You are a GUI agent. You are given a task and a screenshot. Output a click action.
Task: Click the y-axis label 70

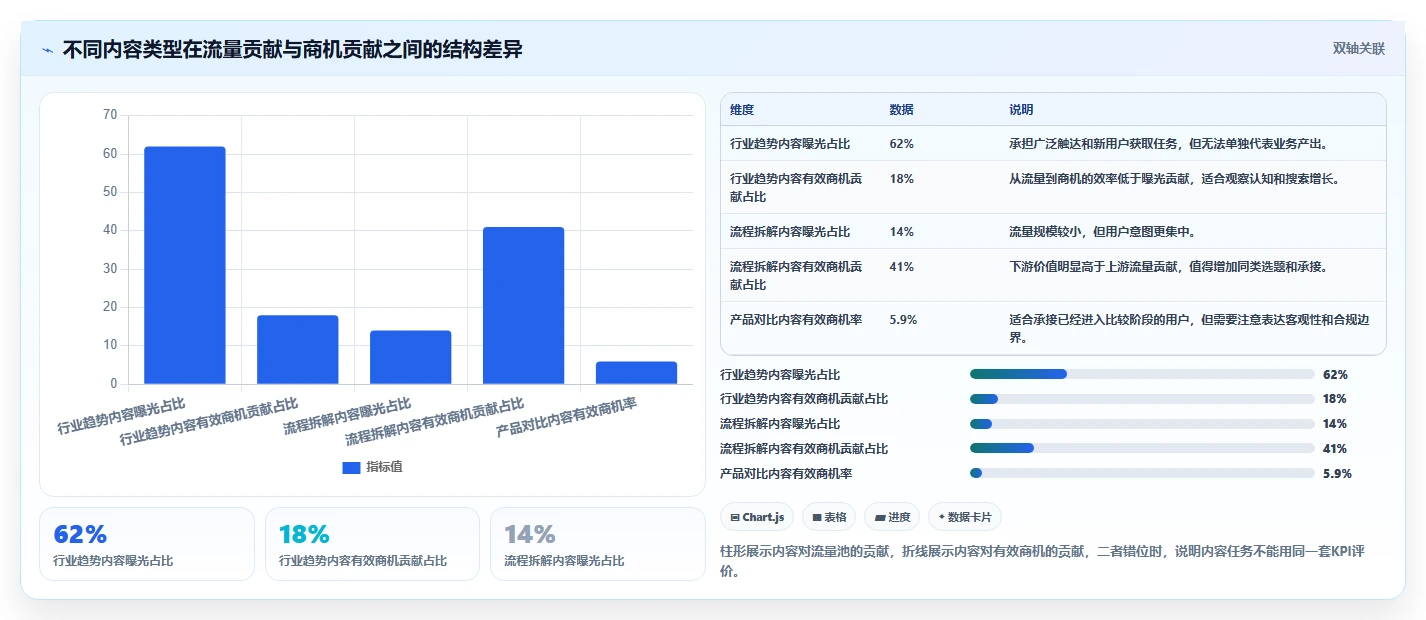point(110,116)
